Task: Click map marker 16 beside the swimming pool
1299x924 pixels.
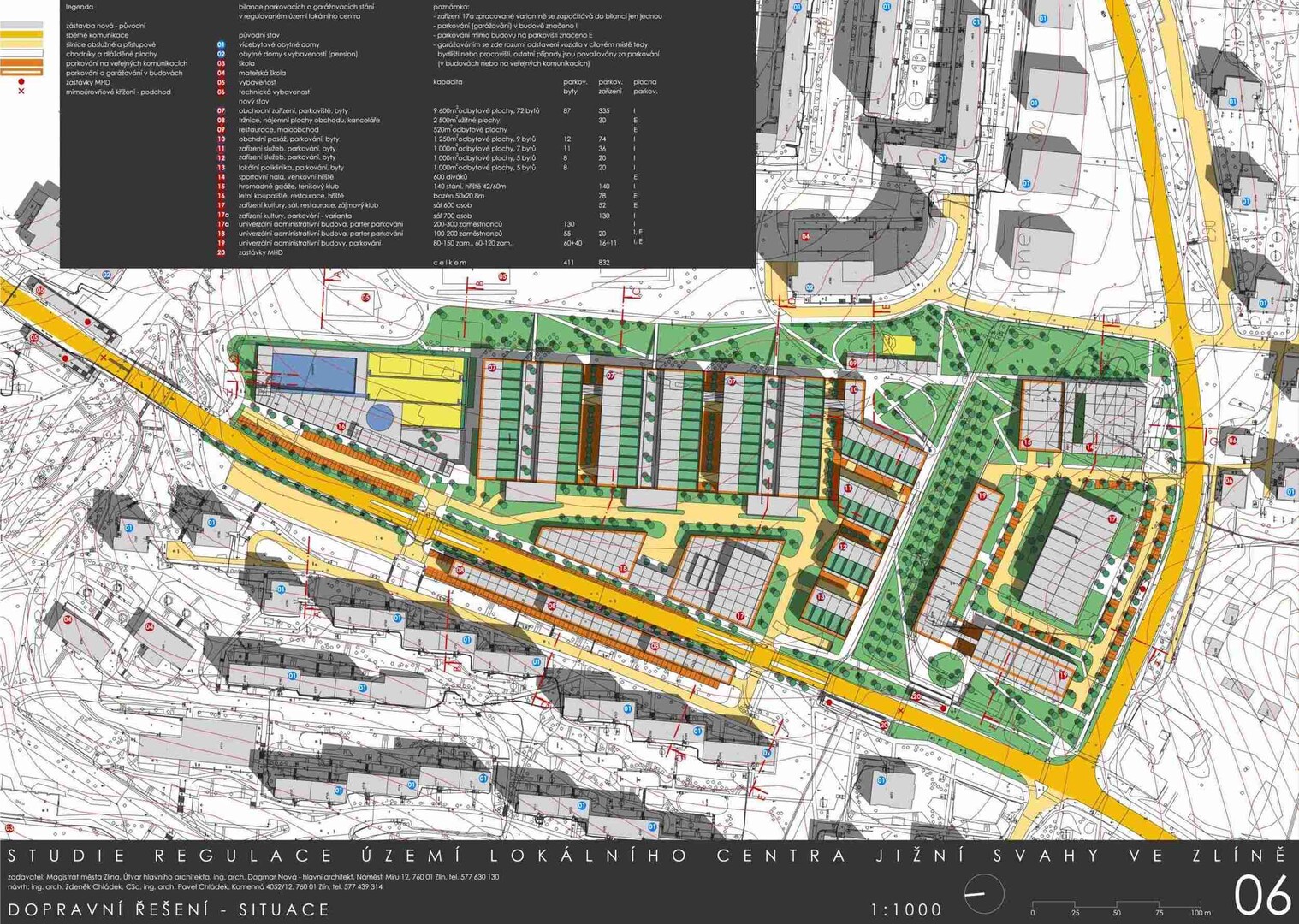Action: [341, 426]
